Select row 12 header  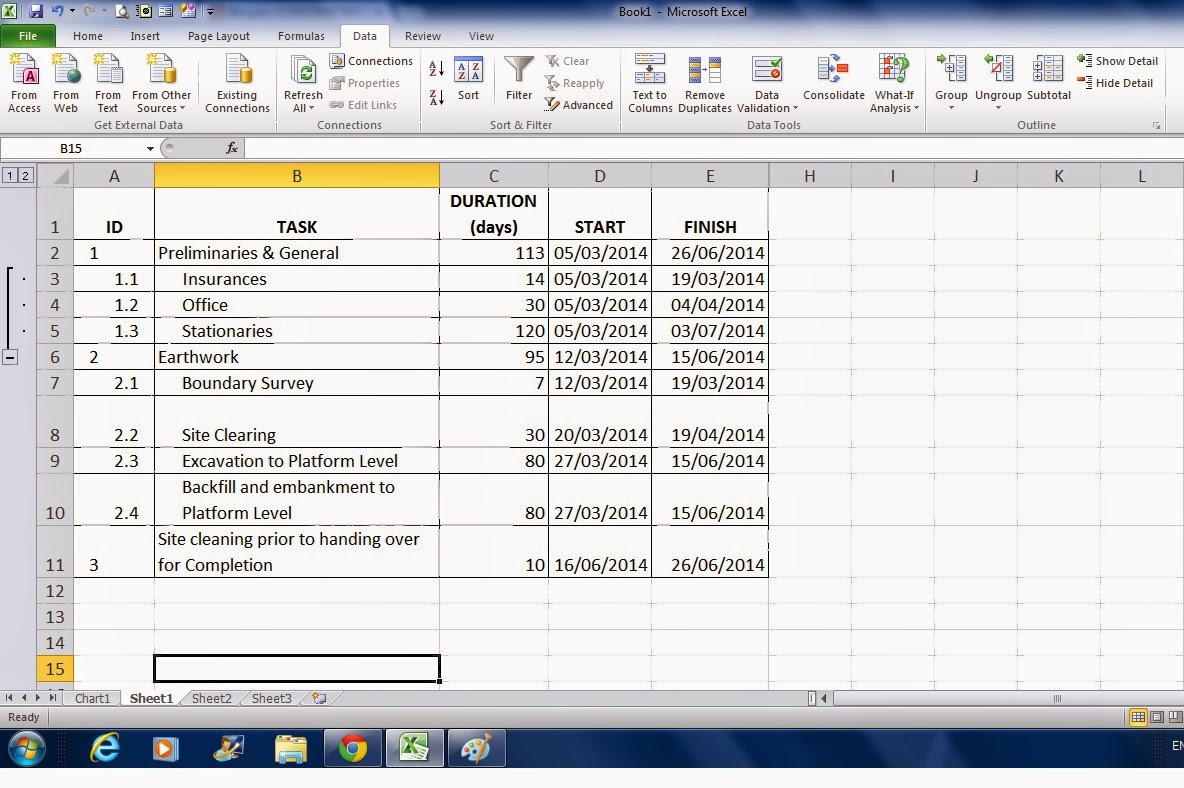tap(55, 591)
